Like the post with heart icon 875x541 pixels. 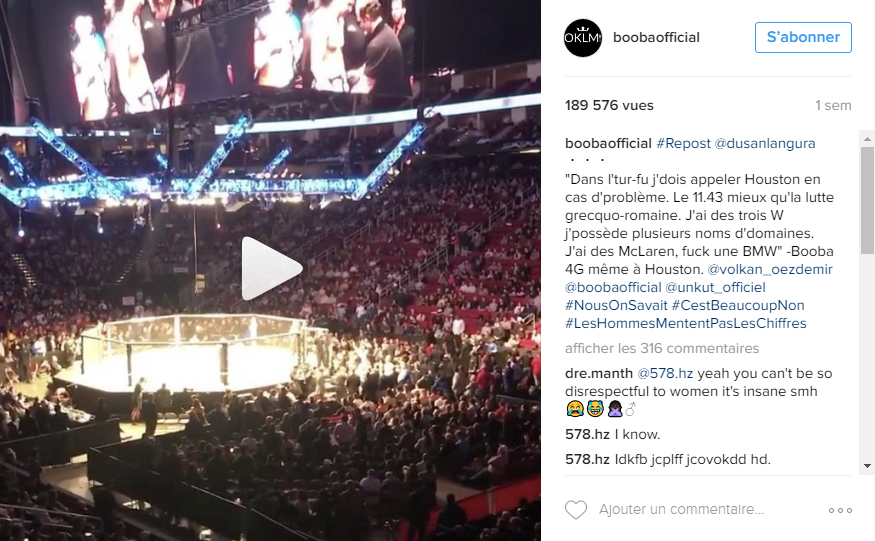click(576, 509)
